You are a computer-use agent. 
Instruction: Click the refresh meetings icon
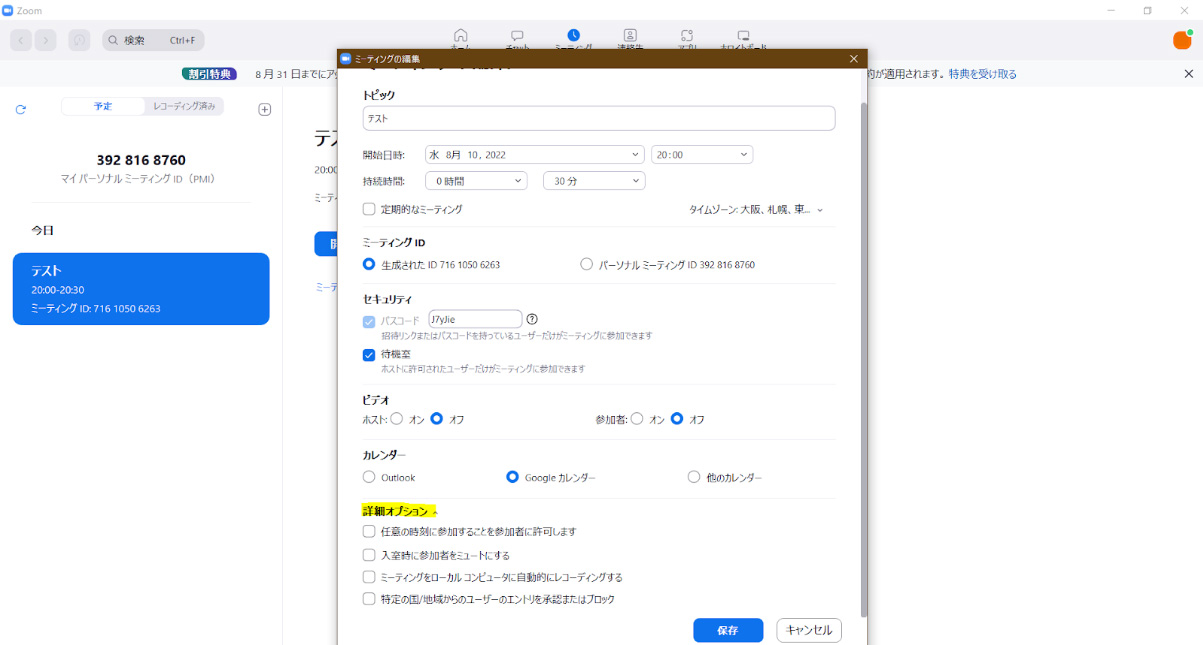point(20,110)
